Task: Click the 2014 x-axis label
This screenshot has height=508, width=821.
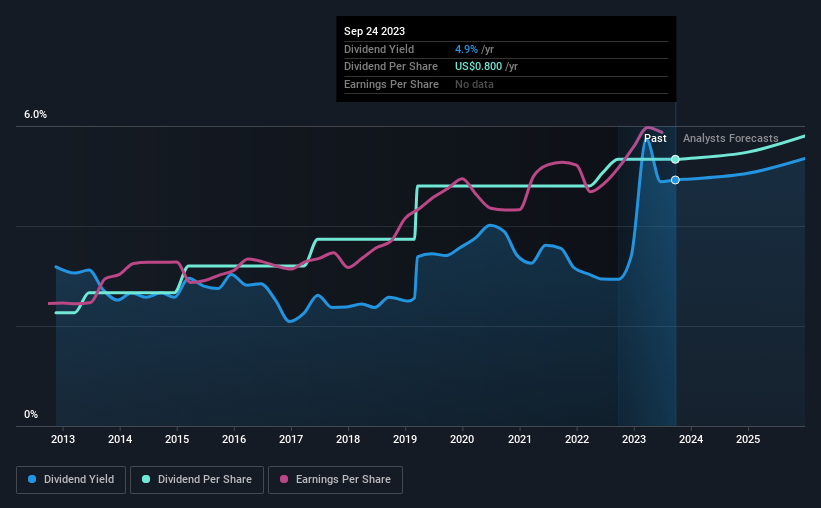Action: pos(120,439)
